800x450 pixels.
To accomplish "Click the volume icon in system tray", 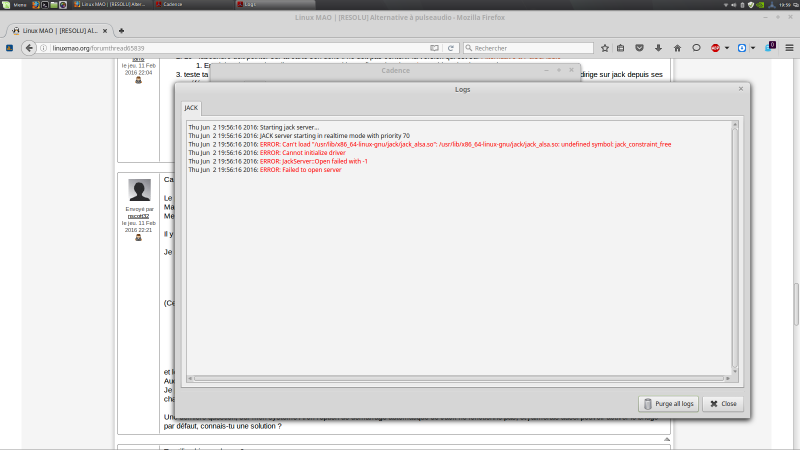I will pos(734,5).
